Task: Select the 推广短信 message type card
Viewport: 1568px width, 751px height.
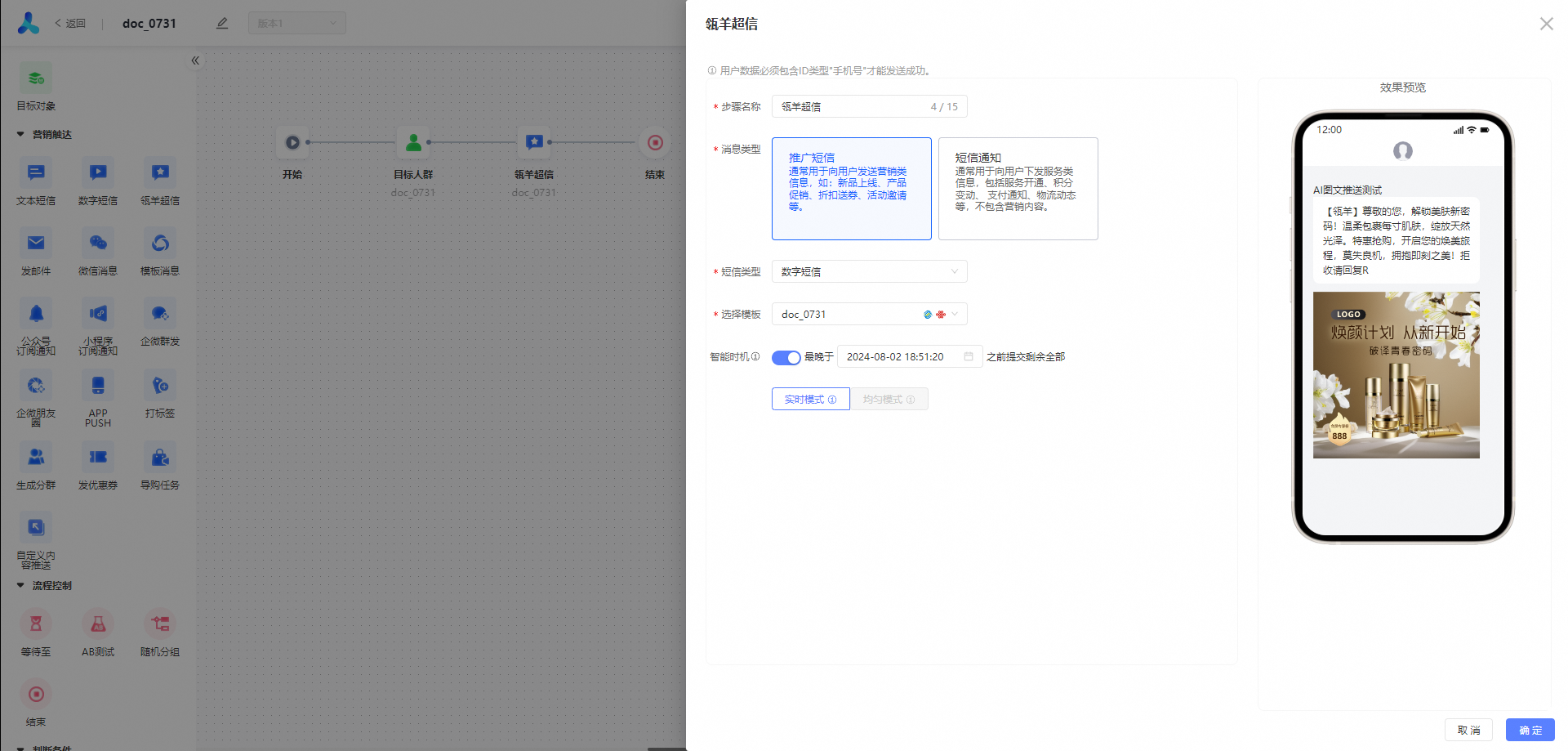Action: (x=852, y=189)
